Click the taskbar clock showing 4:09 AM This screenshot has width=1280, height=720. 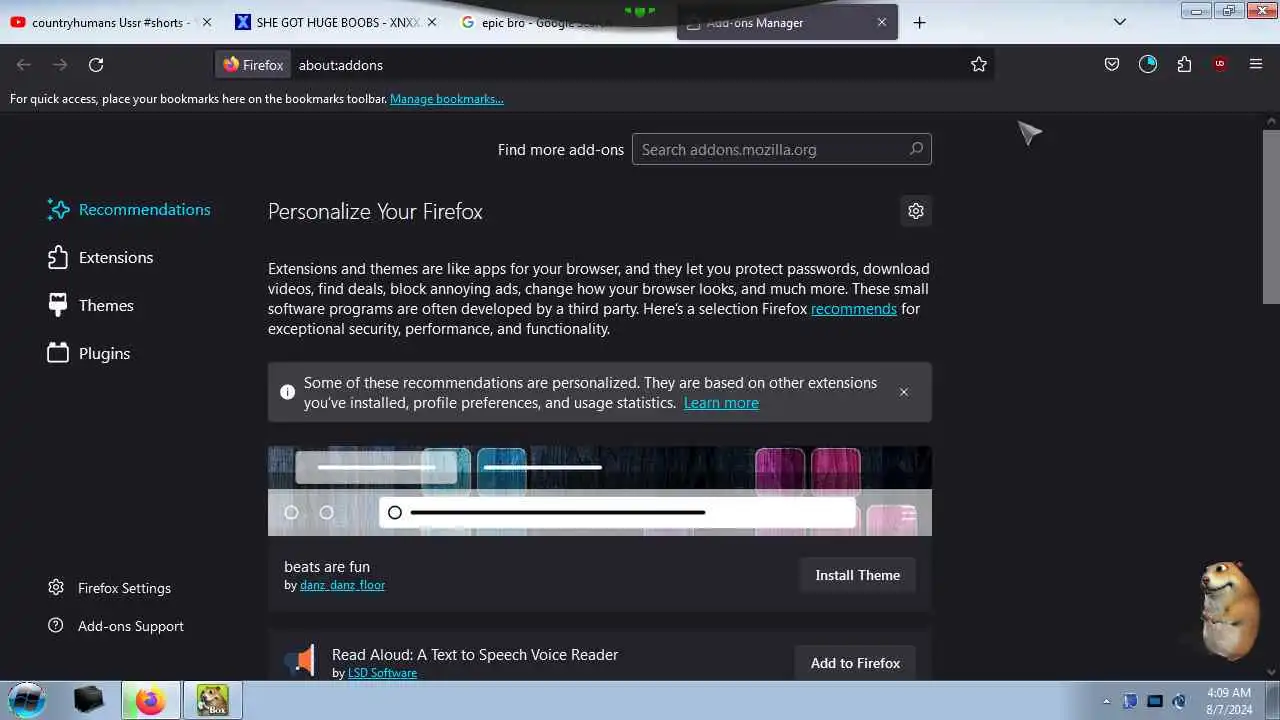pos(1229,700)
